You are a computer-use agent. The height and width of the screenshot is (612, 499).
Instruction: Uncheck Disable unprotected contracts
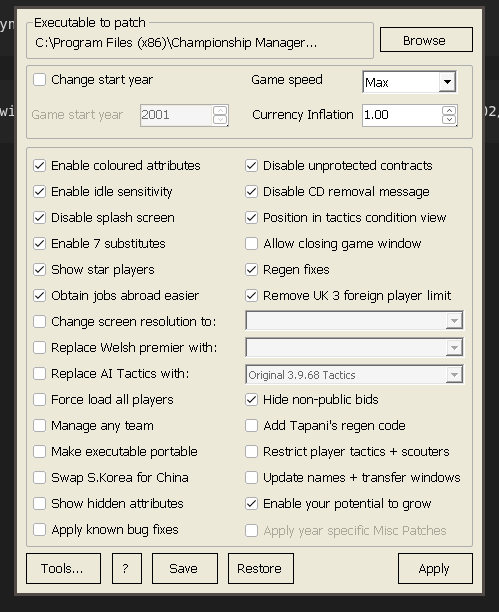pyautogui.click(x=251, y=165)
